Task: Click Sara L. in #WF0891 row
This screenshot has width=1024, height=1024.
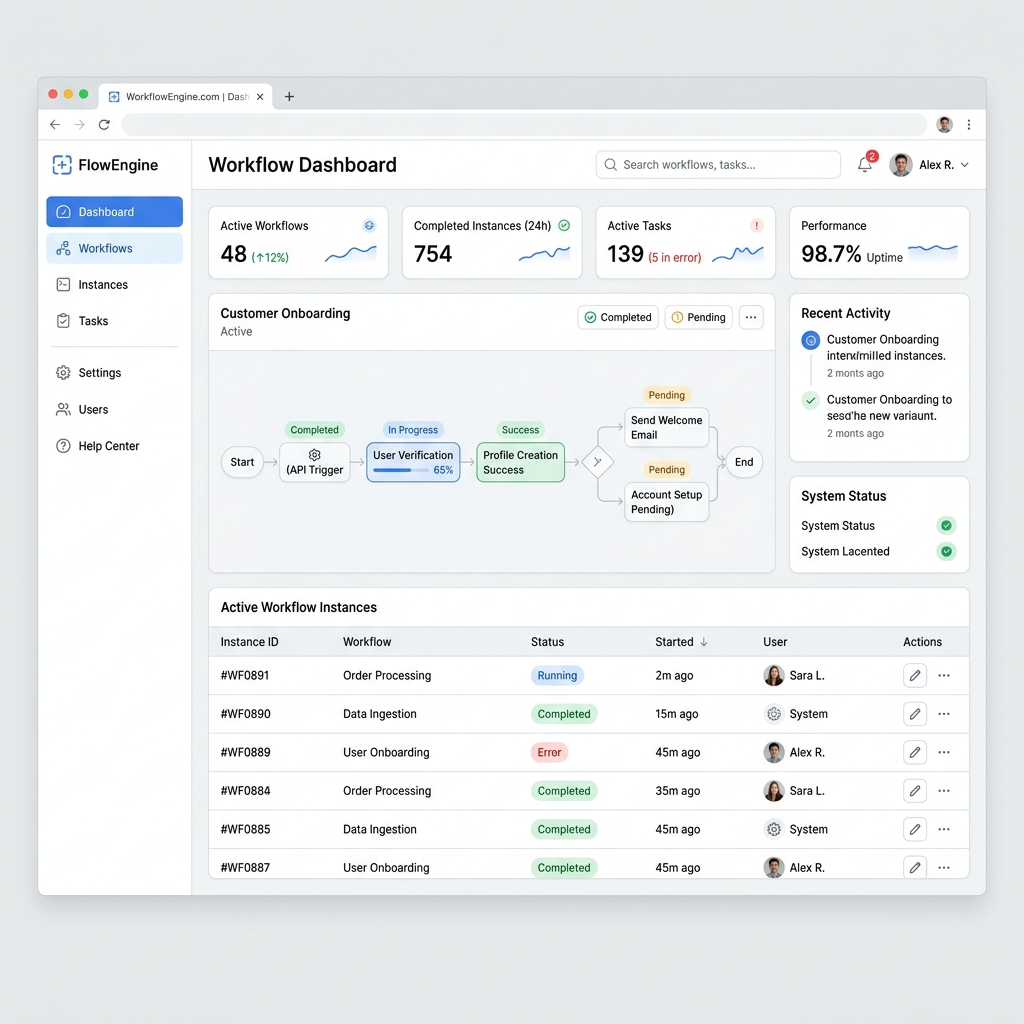Action: (793, 675)
